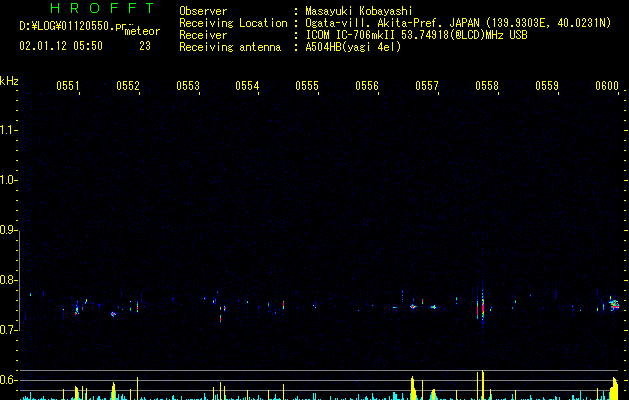This screenshot has height=400, width=629.
Task: Click the yellow intensity bar at 0552
Action: (x=137, y=388)
